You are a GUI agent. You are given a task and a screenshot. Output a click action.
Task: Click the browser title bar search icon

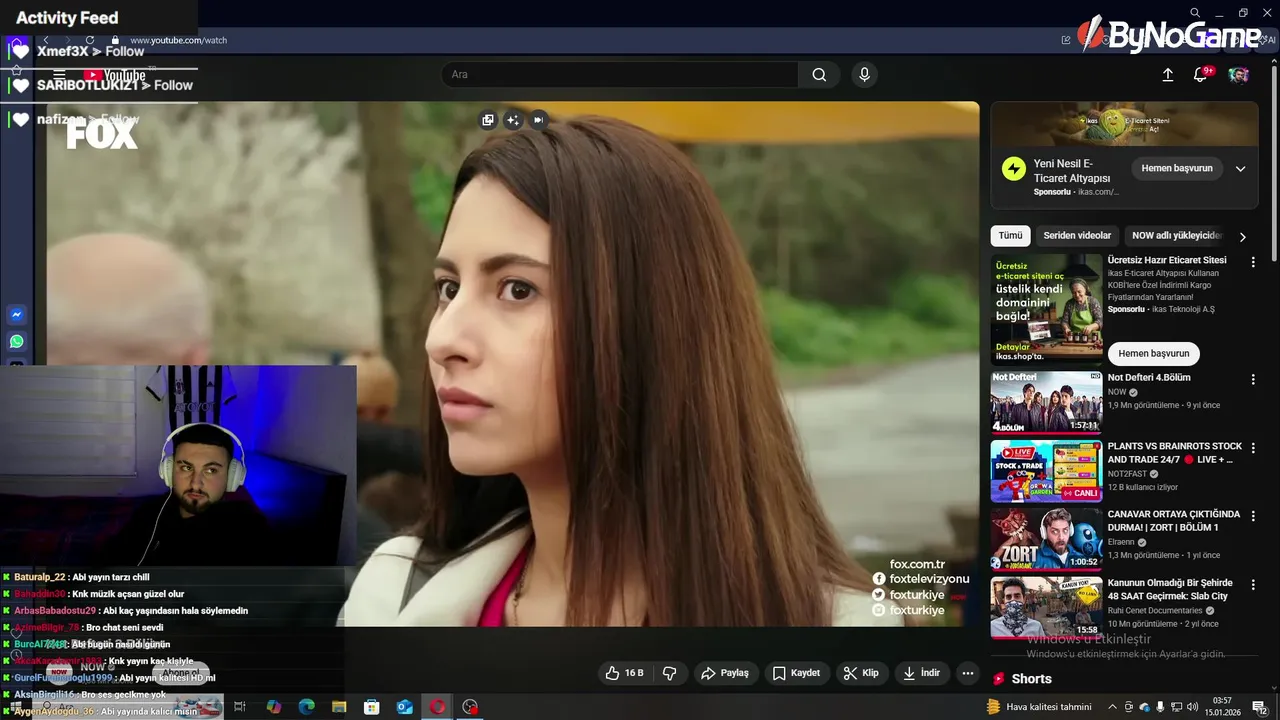1195,13
